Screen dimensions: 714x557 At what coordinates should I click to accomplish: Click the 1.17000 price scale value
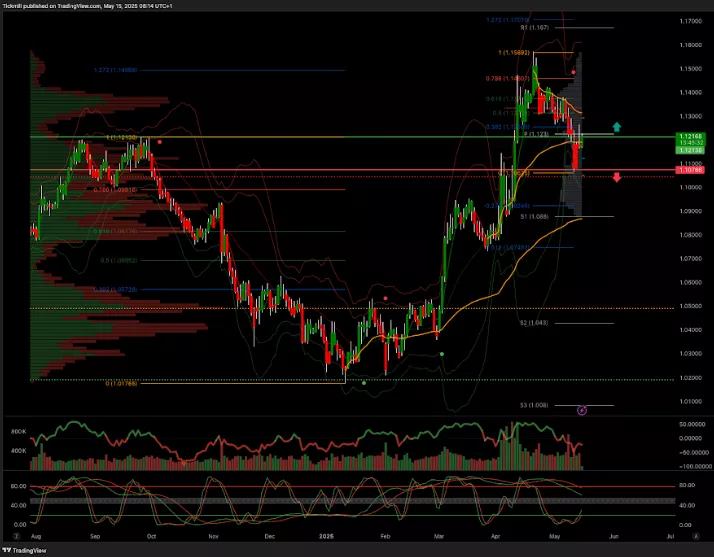coord(662,21)
